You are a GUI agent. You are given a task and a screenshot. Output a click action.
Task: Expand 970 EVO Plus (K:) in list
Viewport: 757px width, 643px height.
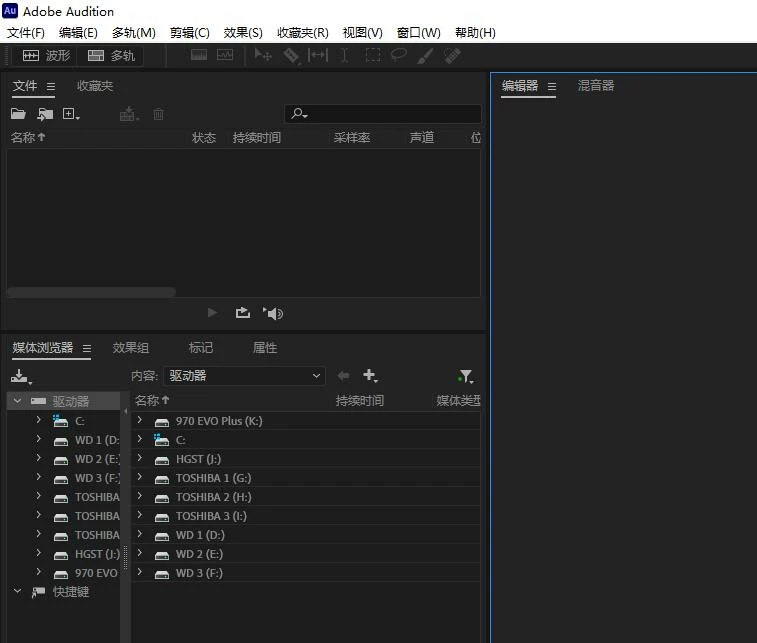(140, 420)
